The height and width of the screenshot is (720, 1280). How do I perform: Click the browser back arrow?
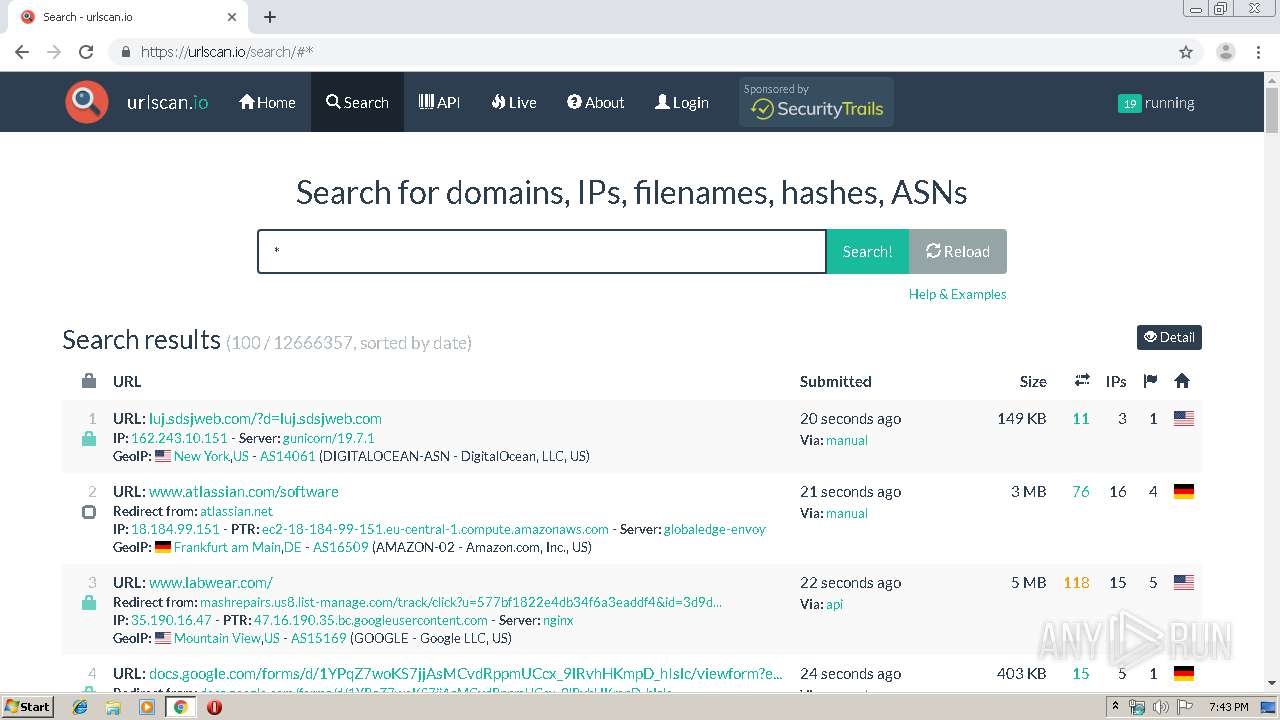(x=22, y=52)
